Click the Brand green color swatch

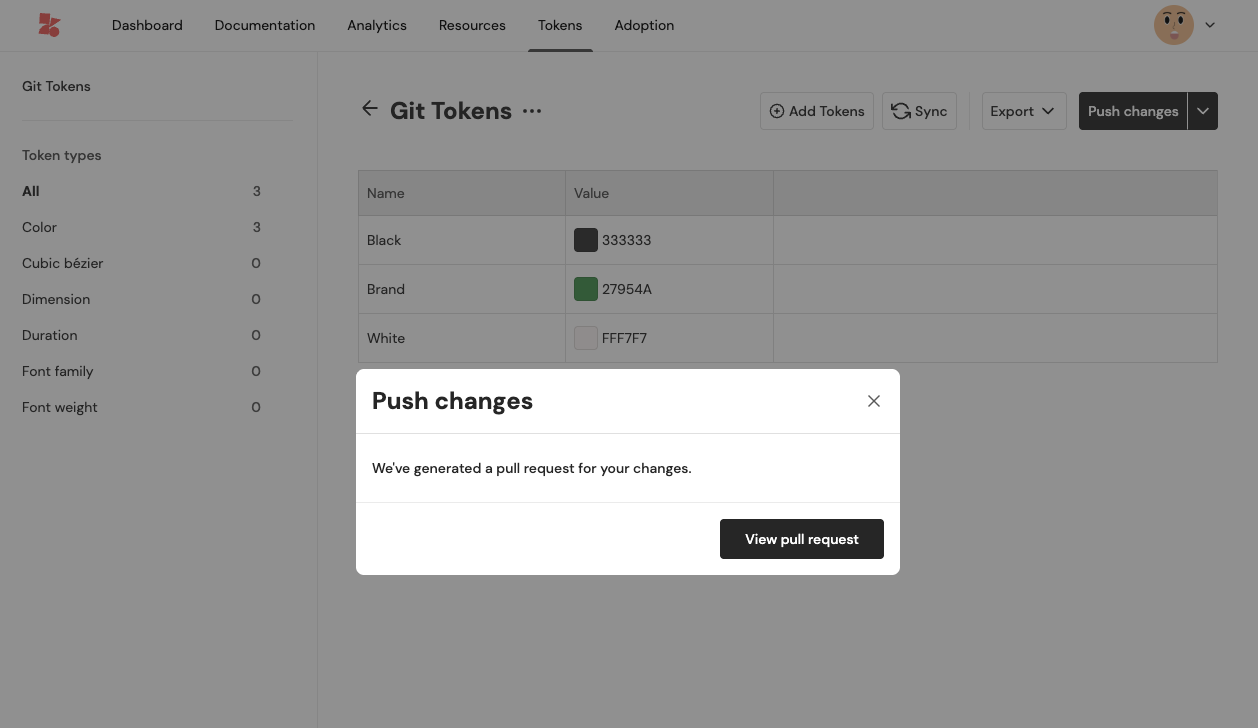(586, 289)
